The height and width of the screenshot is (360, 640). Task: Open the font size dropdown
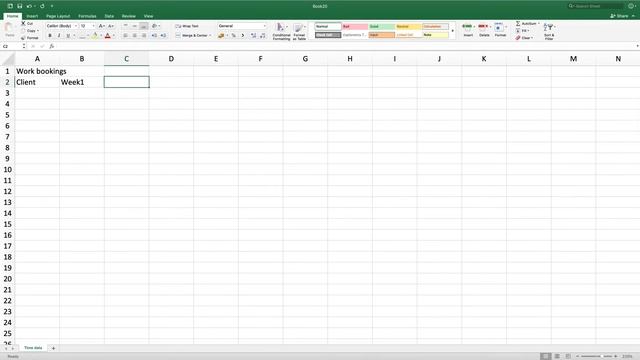point(93,26)
